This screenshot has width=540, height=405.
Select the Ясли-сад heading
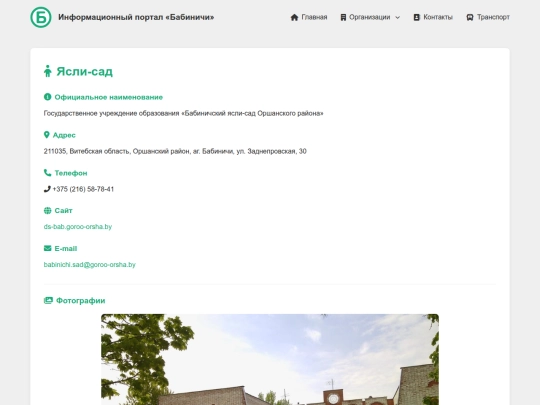click(x=84, y=71)
